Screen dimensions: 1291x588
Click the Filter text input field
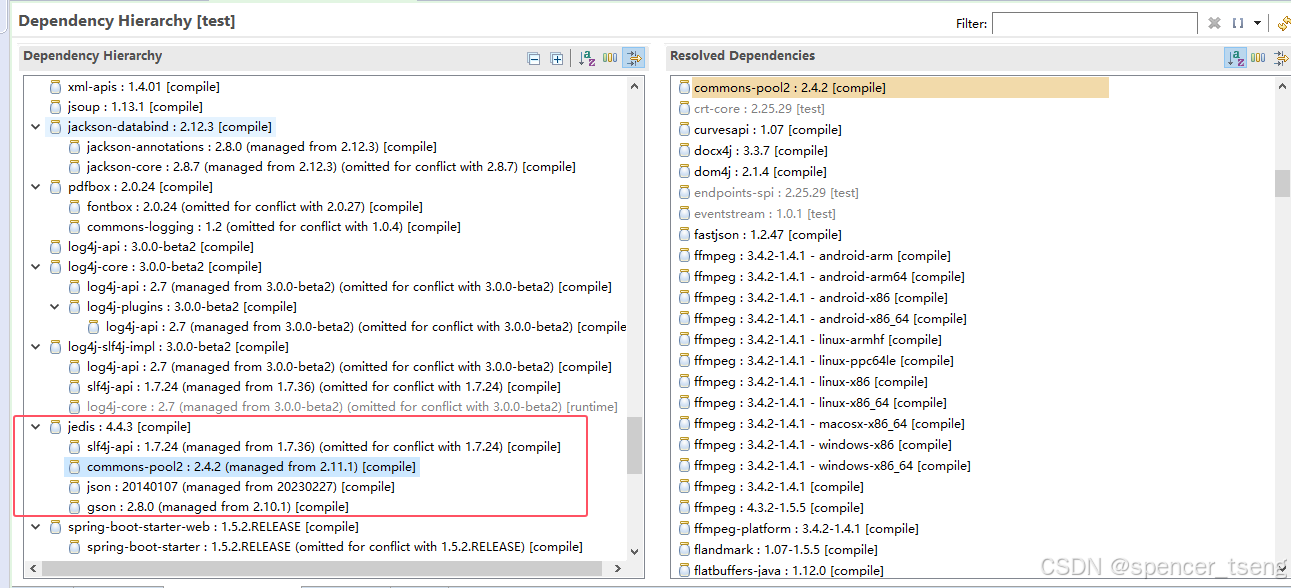coord(1094,23)
